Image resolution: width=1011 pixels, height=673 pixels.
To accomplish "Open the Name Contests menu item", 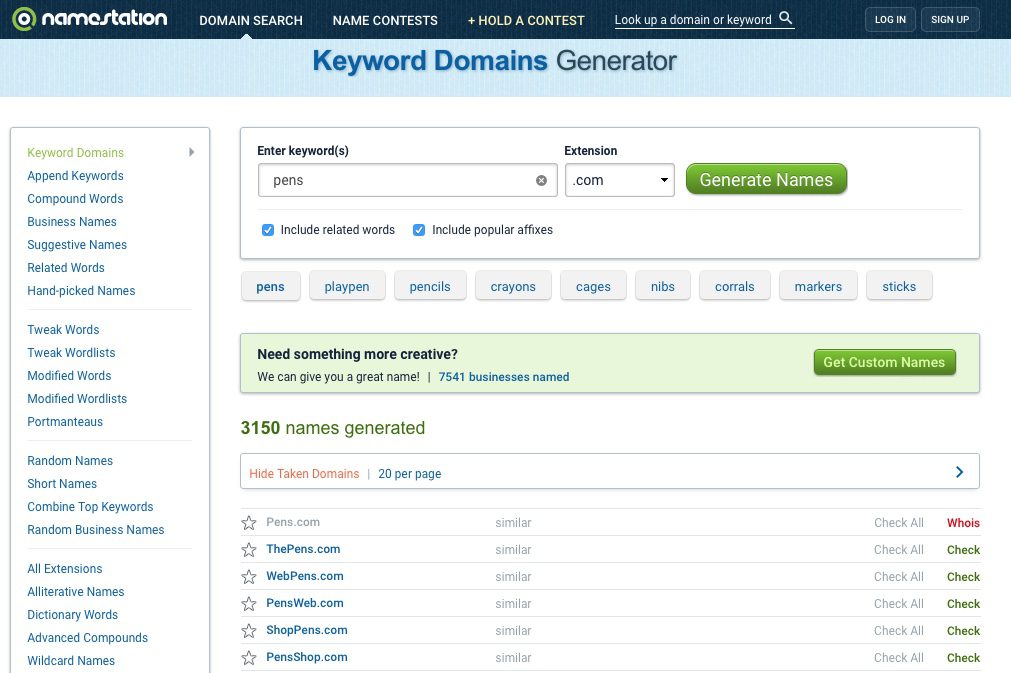I will (x=385, y=20).
